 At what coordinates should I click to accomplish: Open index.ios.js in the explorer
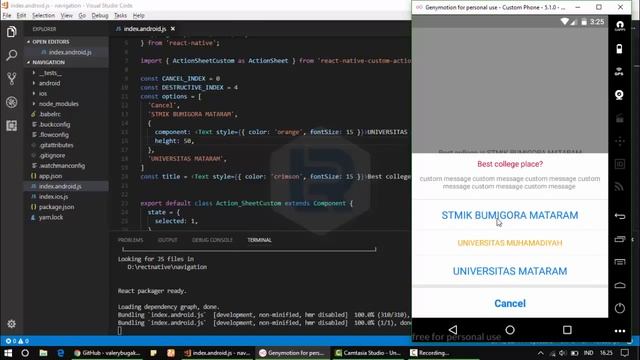pos(53,197)
